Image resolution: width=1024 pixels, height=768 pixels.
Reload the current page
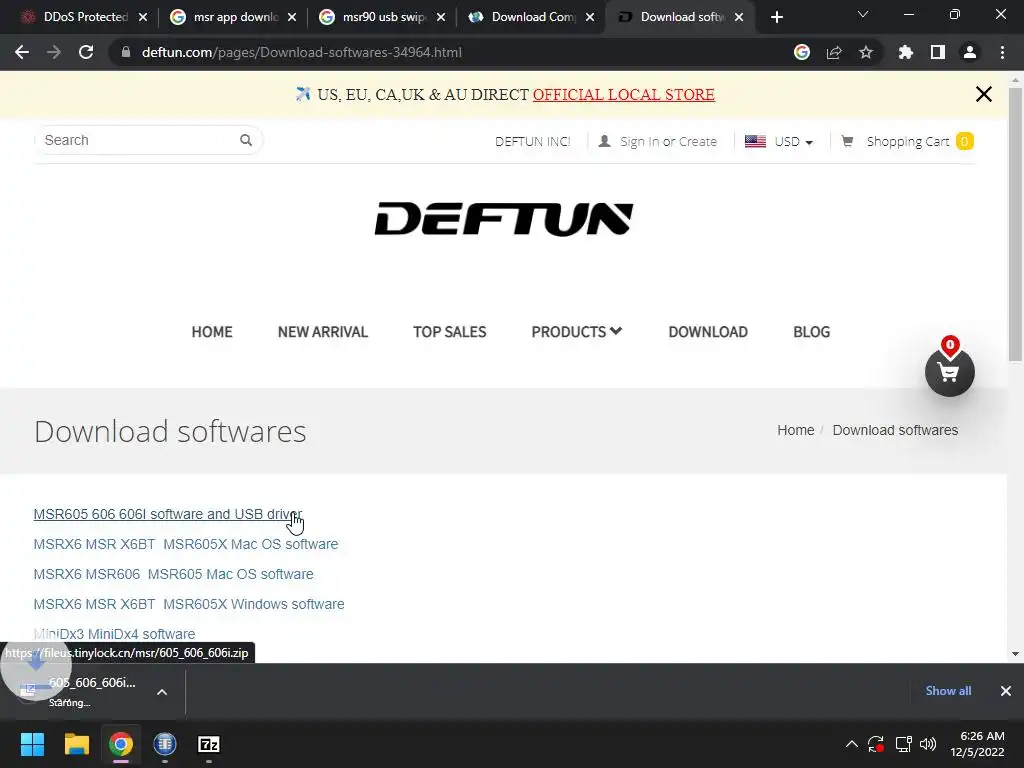[86, 52]
